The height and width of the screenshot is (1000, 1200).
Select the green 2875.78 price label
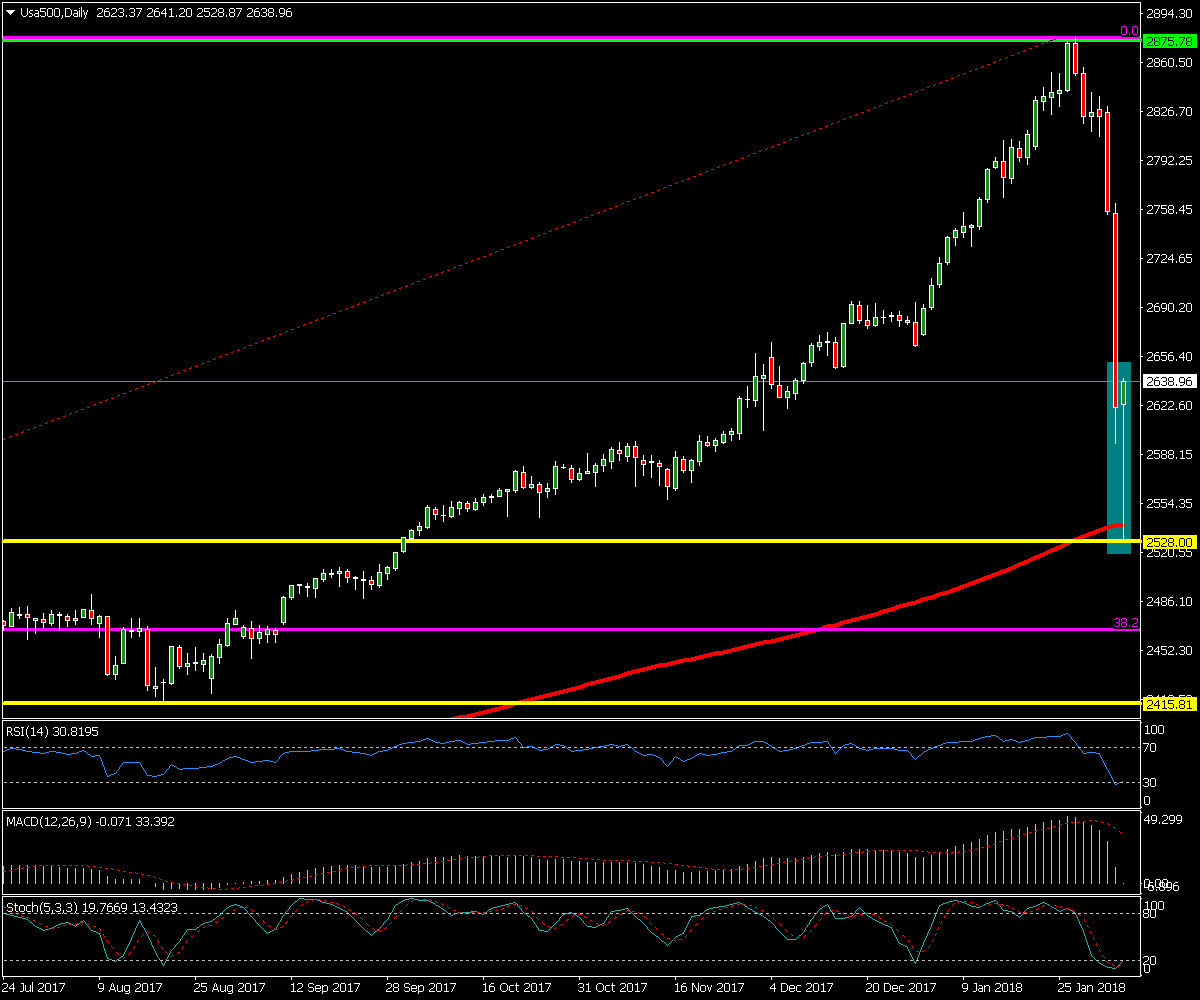click(x=1169, y=41)
